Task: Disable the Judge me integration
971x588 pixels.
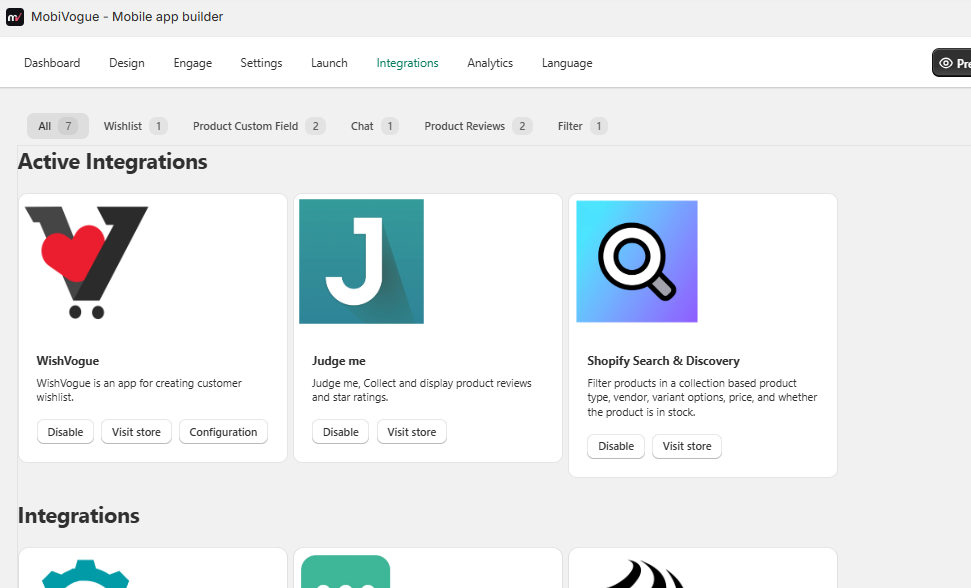Action: 341,432
